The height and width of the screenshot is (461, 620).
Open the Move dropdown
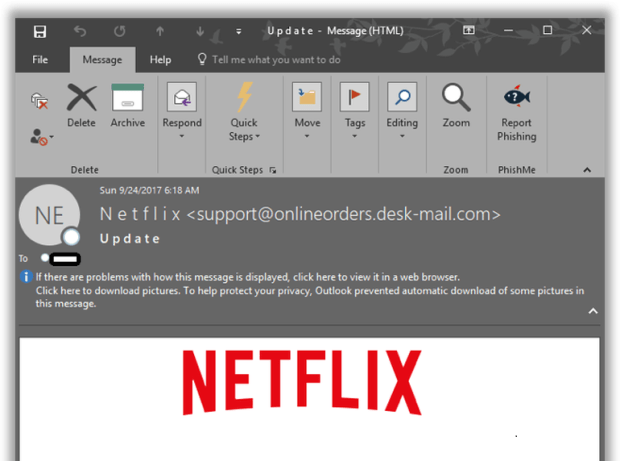(x=307, y=111)
